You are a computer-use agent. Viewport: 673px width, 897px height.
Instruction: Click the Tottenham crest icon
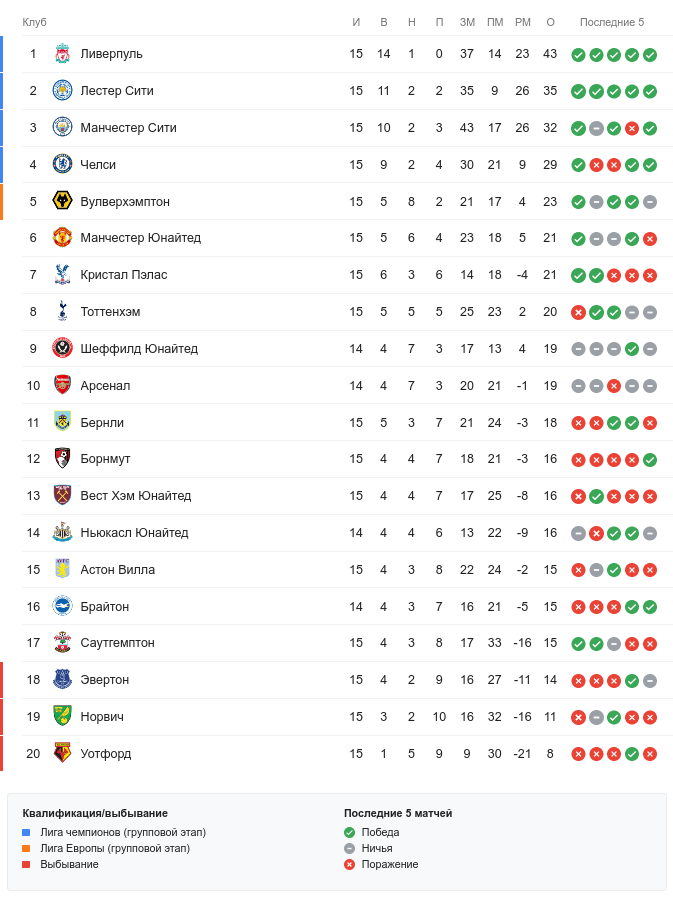(x=62, y=312)
